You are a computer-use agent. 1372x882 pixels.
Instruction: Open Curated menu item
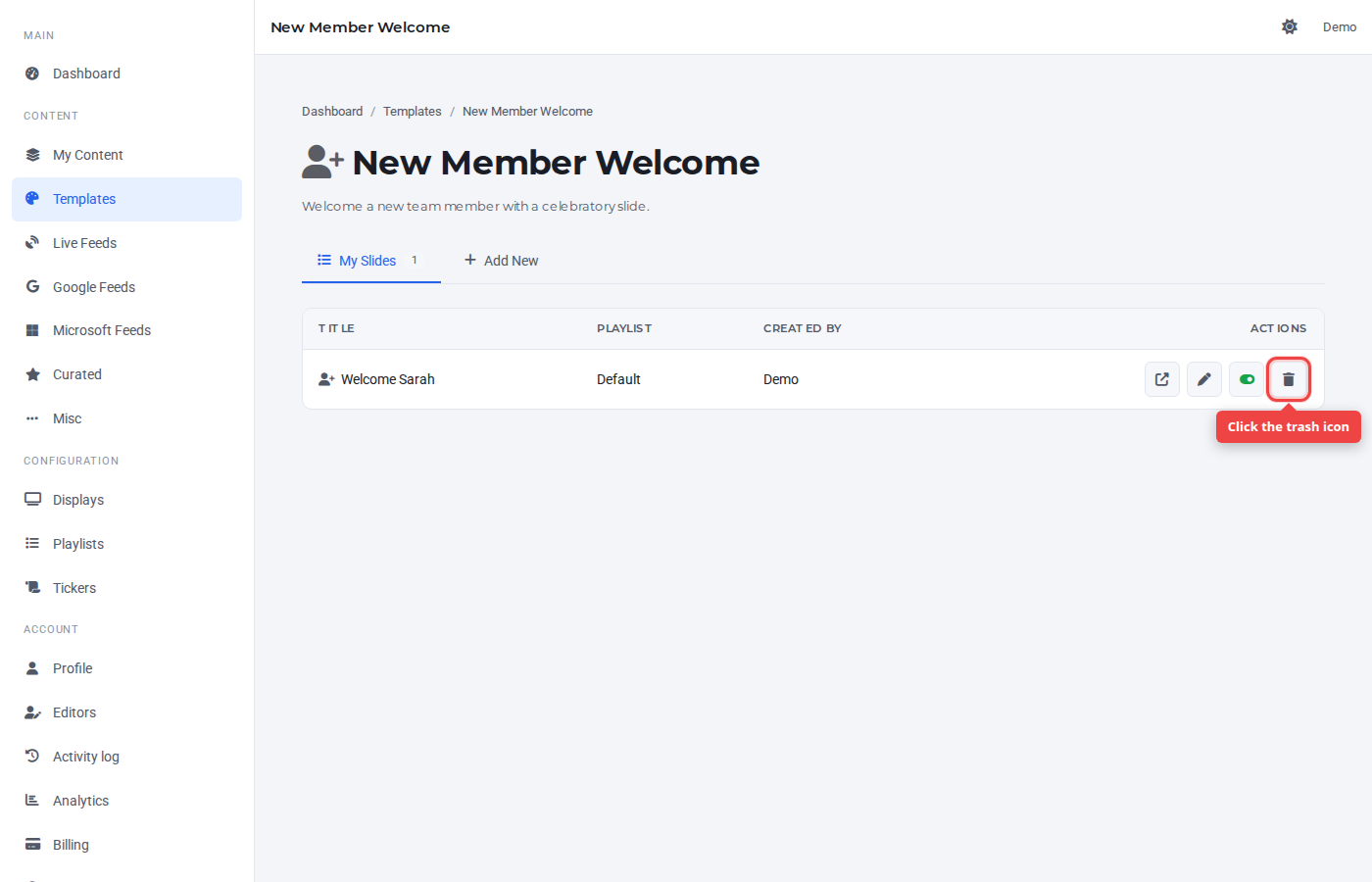pos(127,374)
